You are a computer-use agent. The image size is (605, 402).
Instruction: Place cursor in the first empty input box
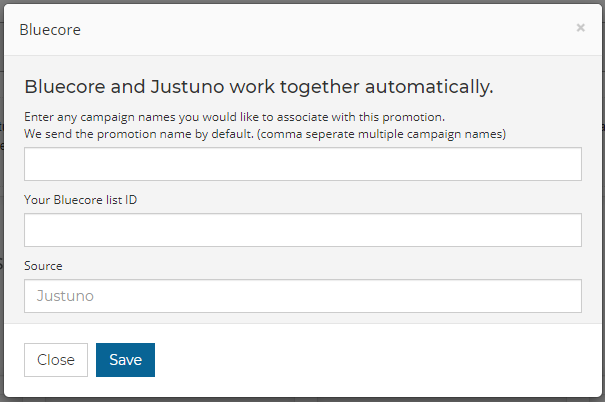[302, 165]
